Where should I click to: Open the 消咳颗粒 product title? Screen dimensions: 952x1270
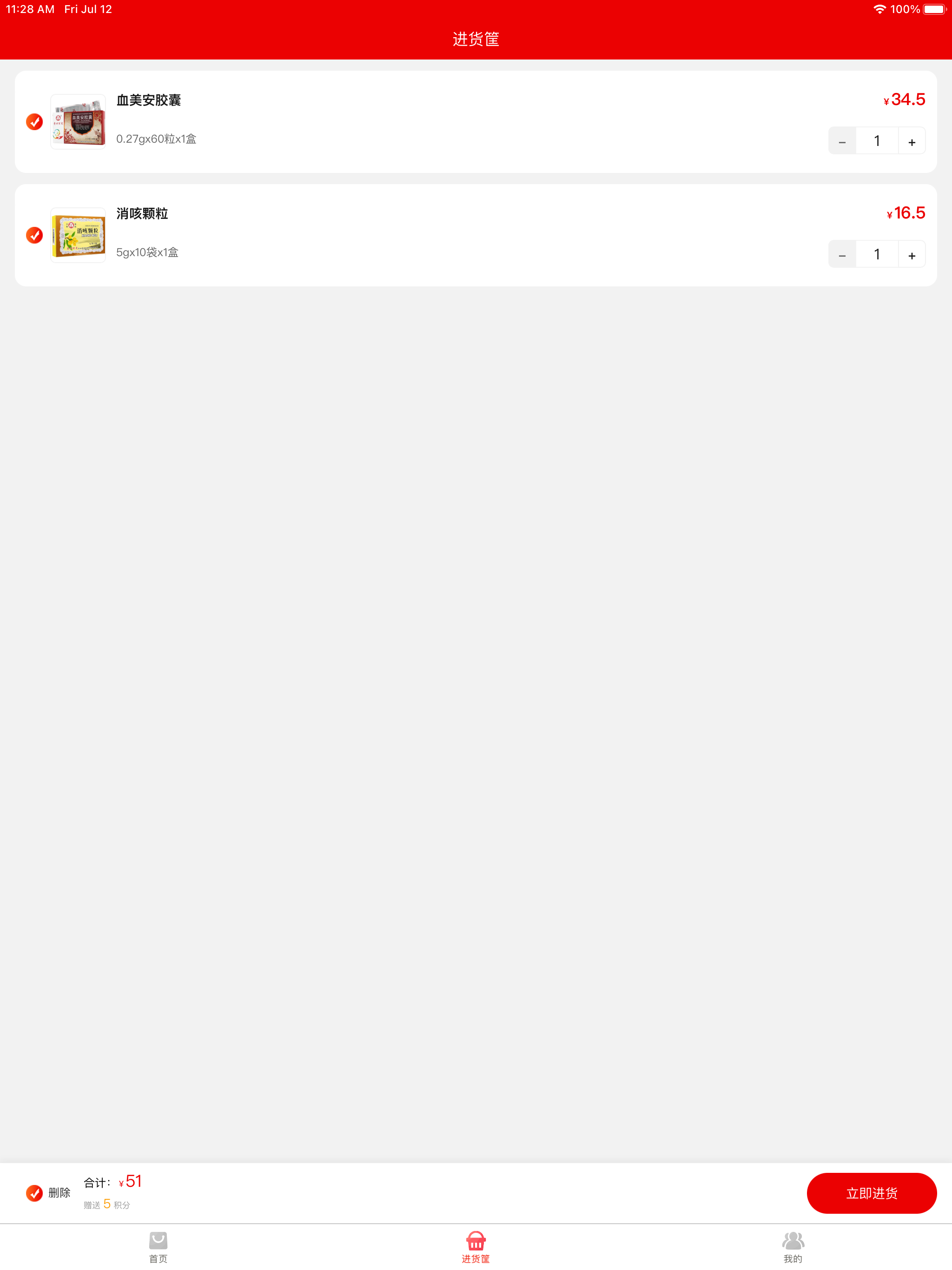click(x=142, y=213)
